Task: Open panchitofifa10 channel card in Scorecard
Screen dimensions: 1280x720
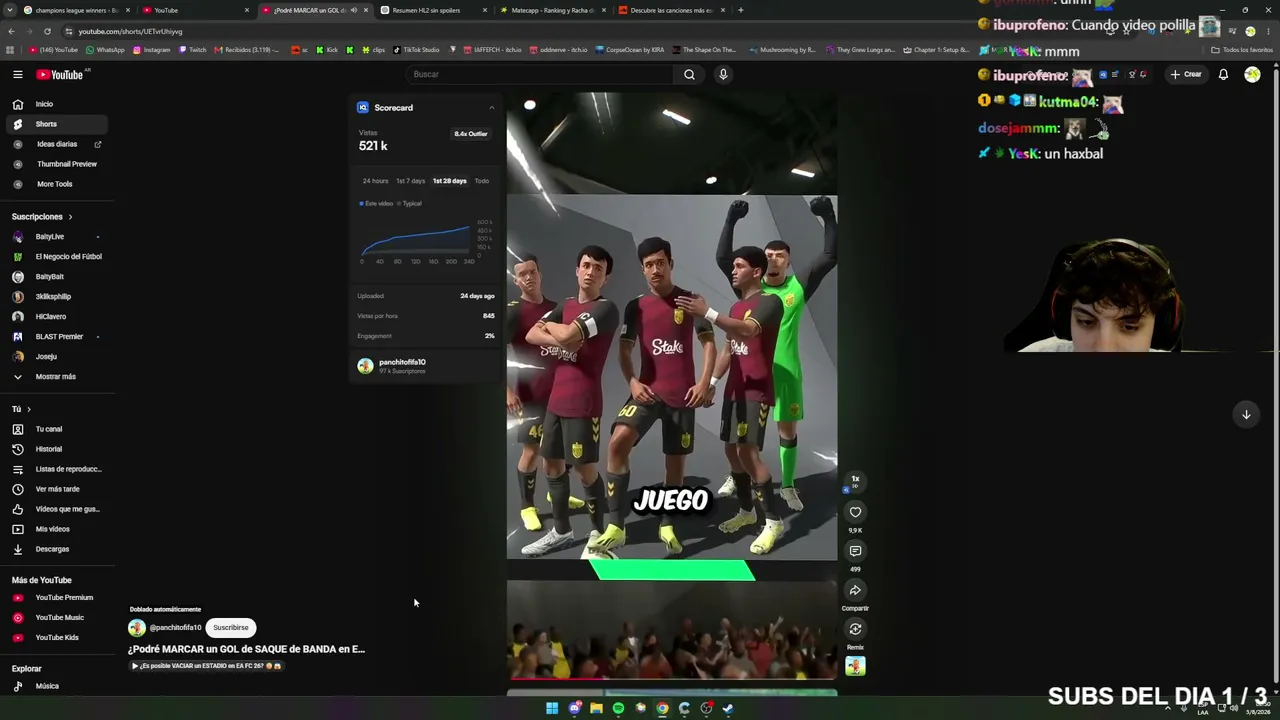Action: 426,366
